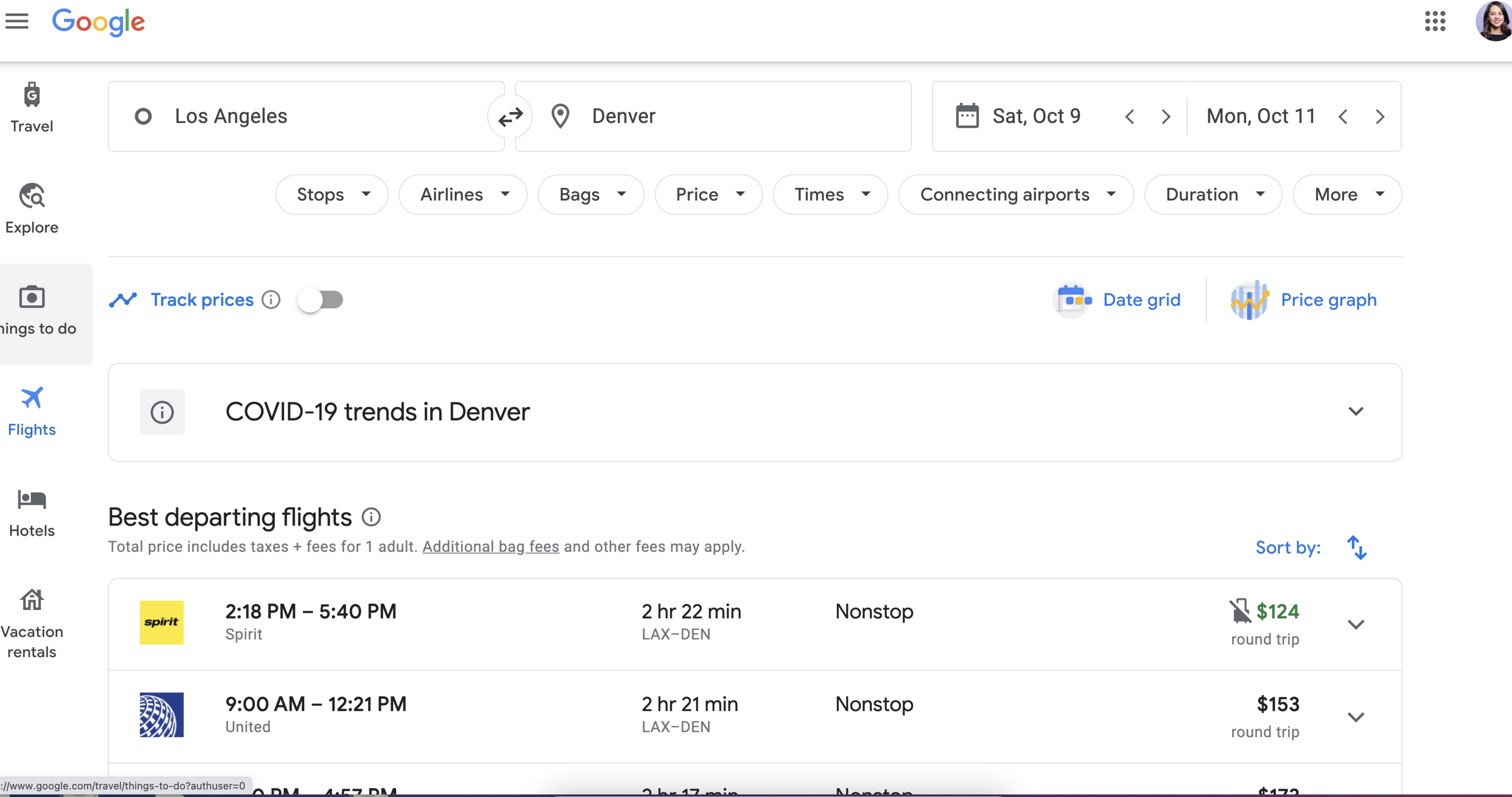Viewport: 1512px width, 797px height.
Task: Go to next departure date after Oct 9
Action: [1166, 116]
